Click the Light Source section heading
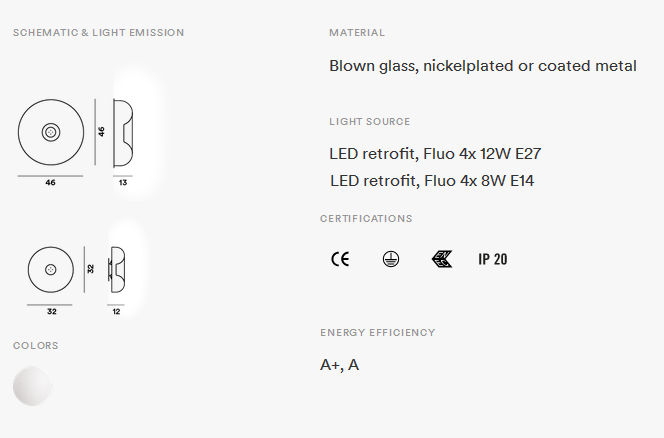 pyautogui.click(x=370, y=122)
